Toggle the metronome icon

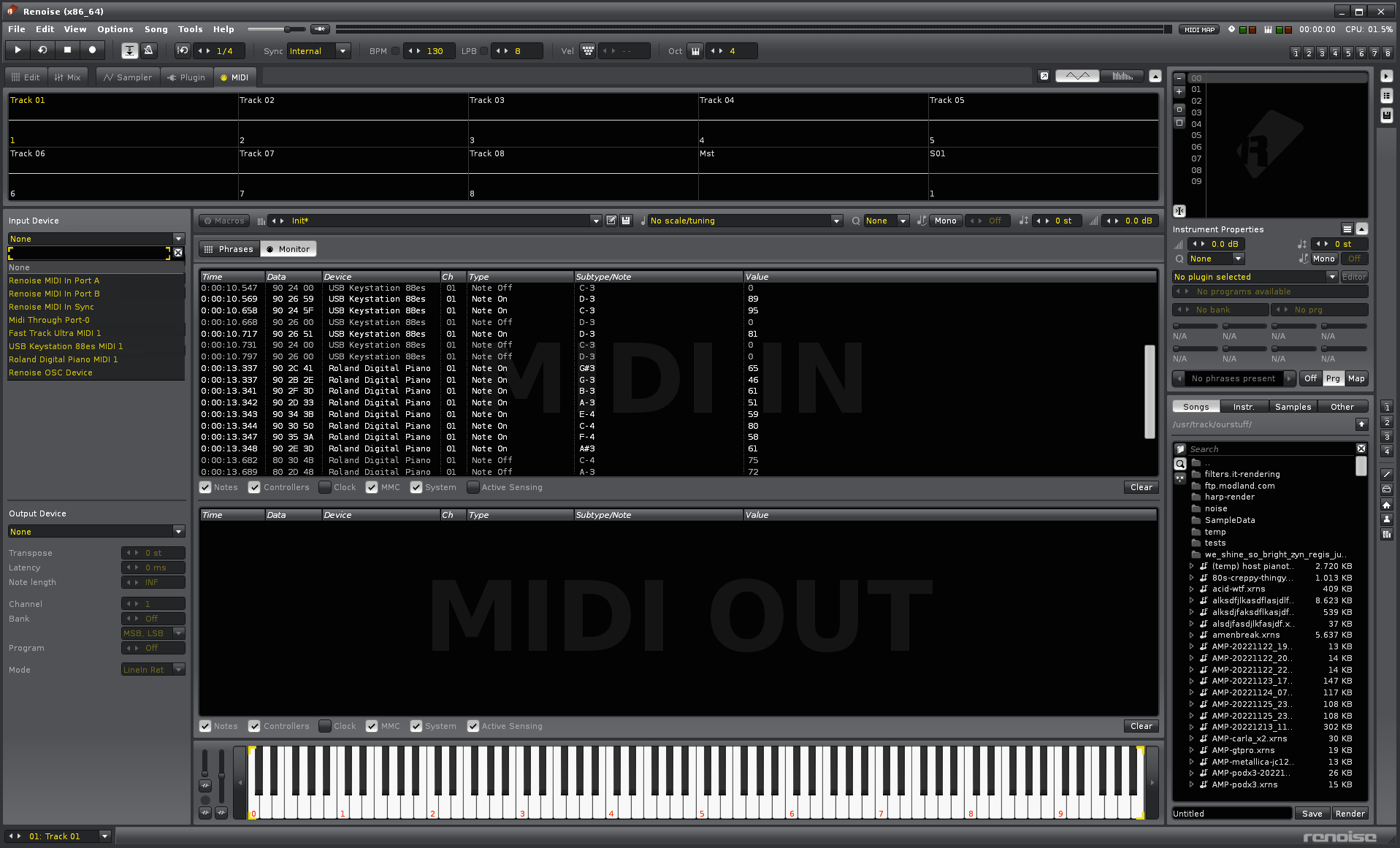[x=149, y=50]
